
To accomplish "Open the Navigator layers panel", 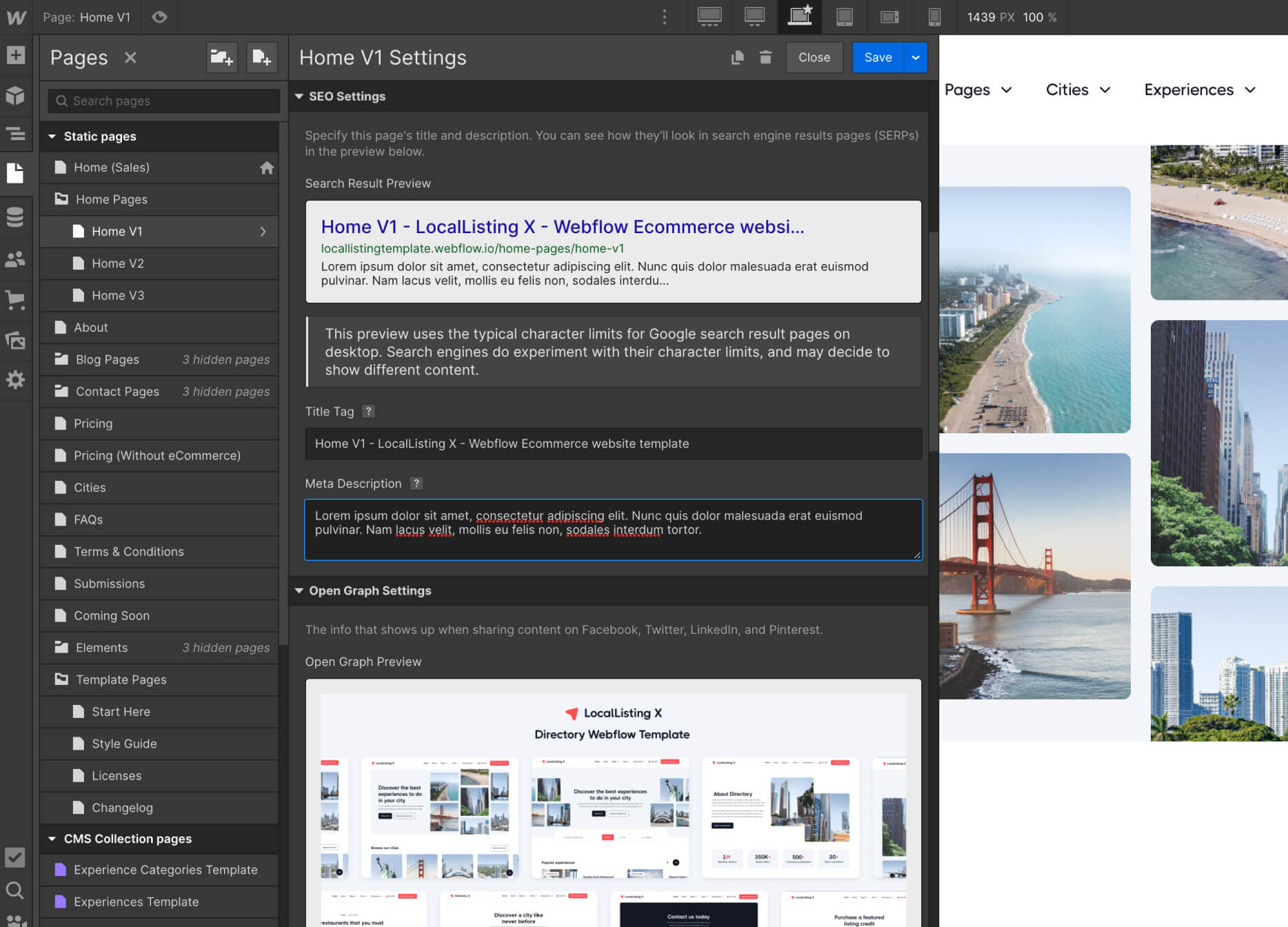I will pos(15,133).
